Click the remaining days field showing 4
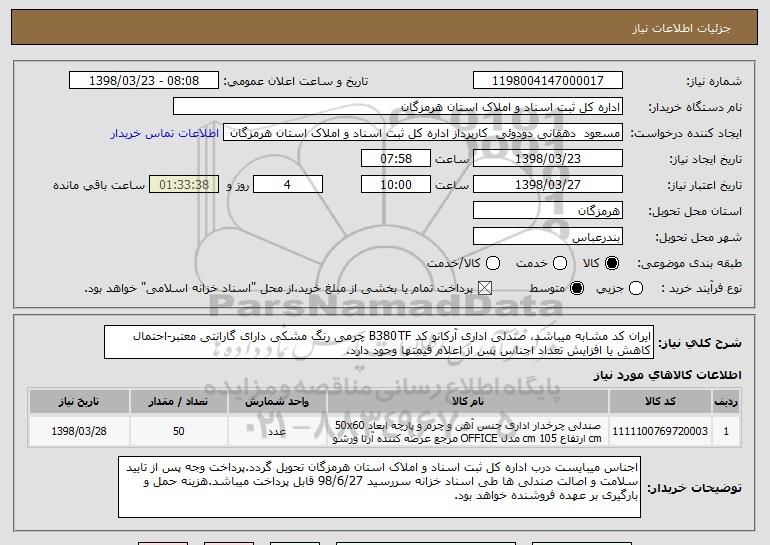 (288, 185)
